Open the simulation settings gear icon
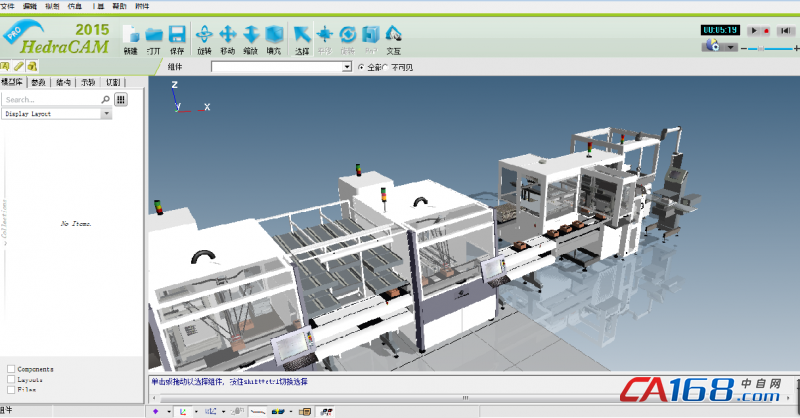This screenshot has height=418, width=800. (713, 46)
